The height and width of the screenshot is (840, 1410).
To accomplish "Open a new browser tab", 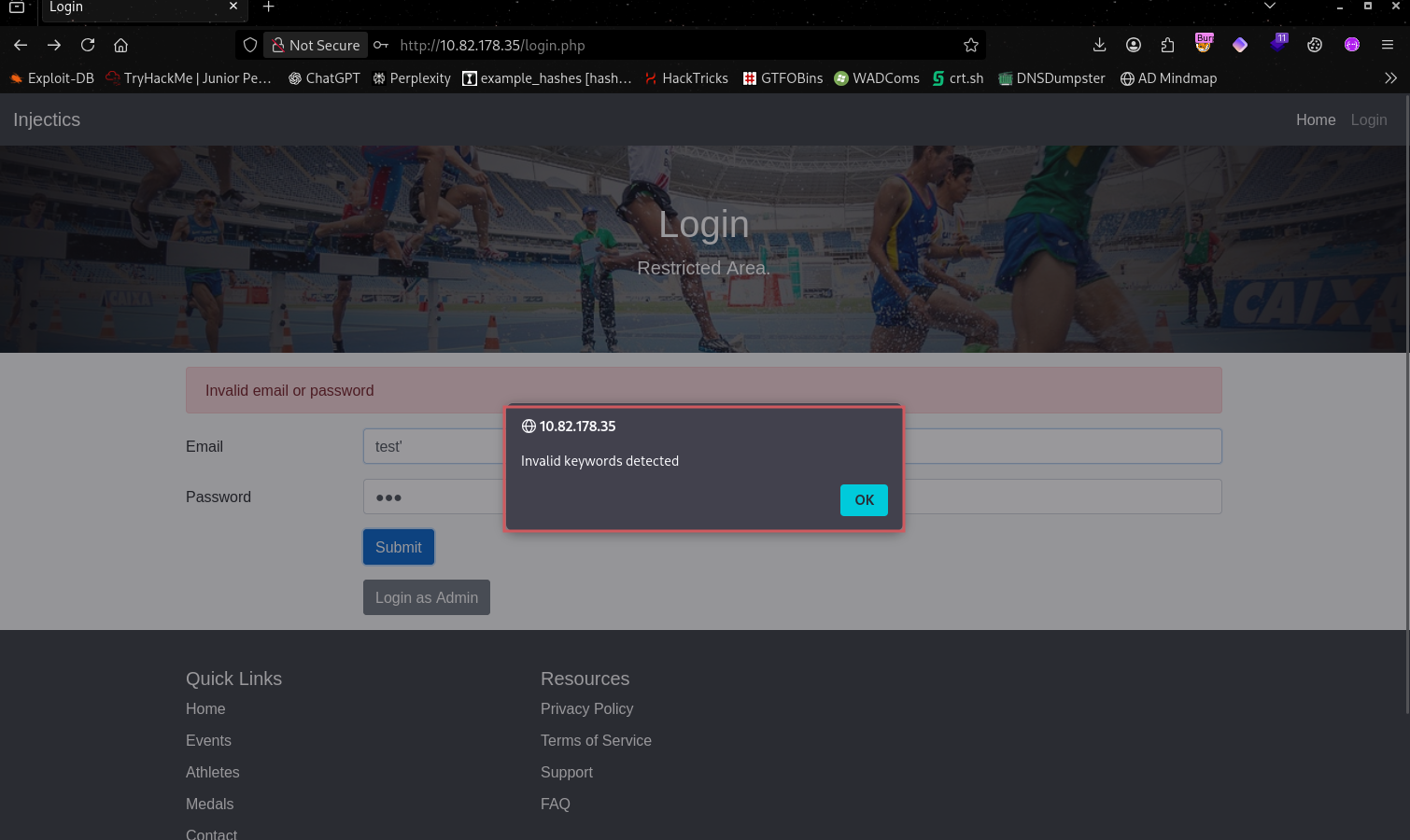I will (268, 7).
